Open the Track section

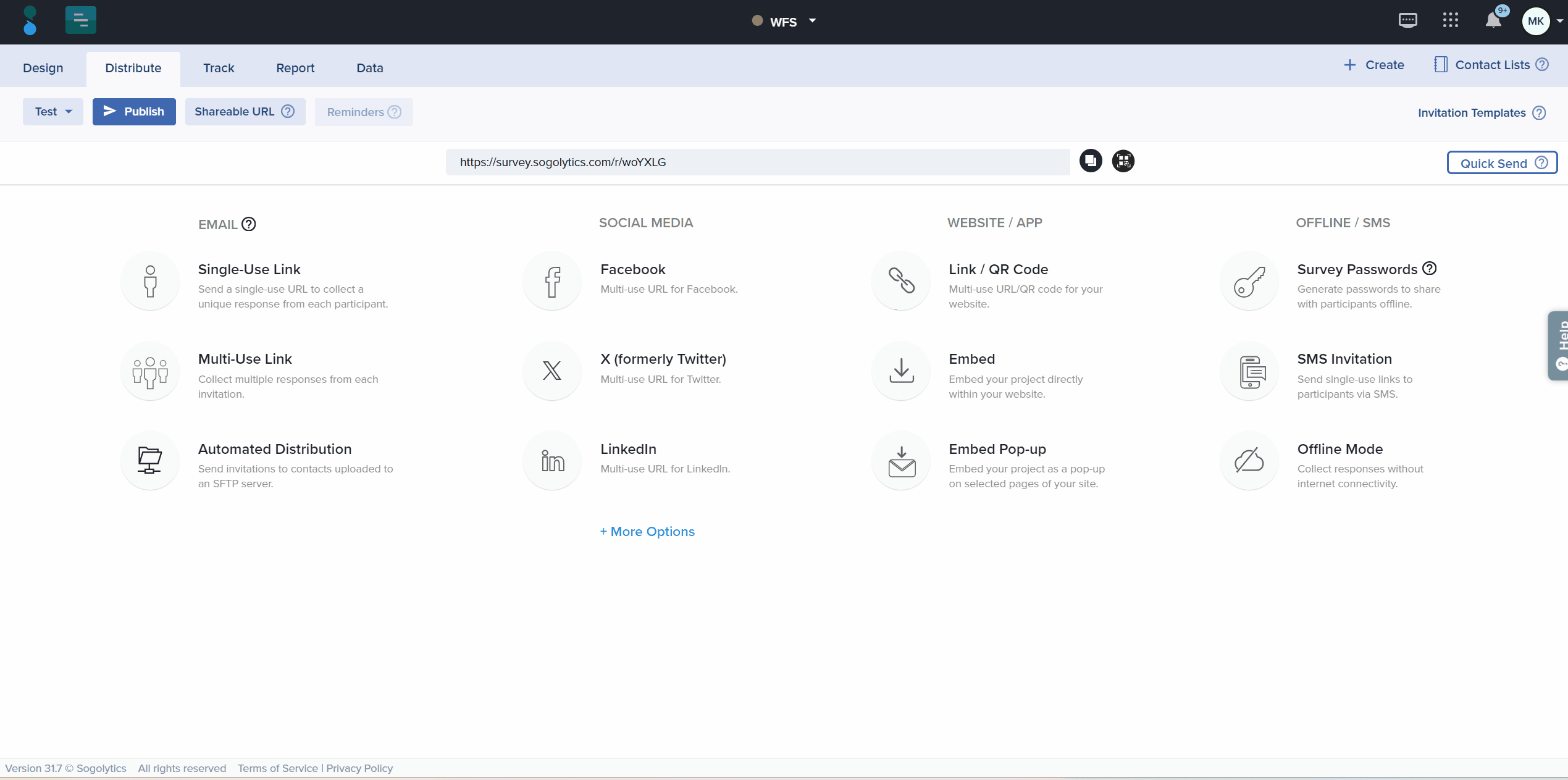coord(219,68)
